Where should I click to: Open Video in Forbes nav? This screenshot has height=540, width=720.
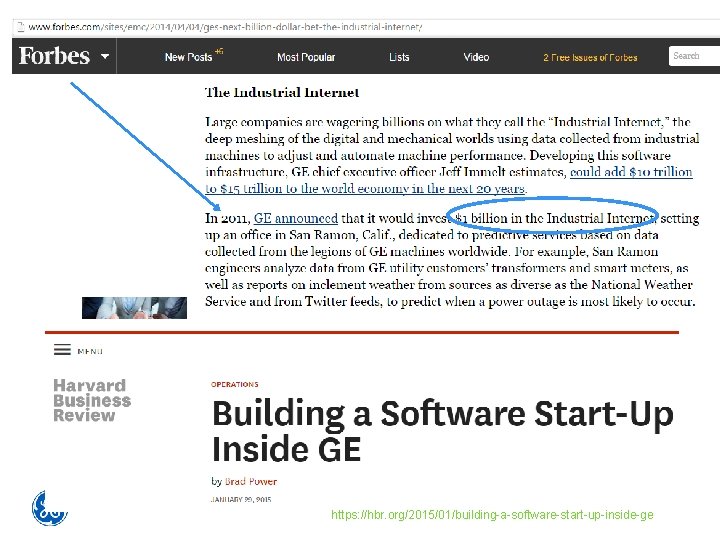[476, 57]
